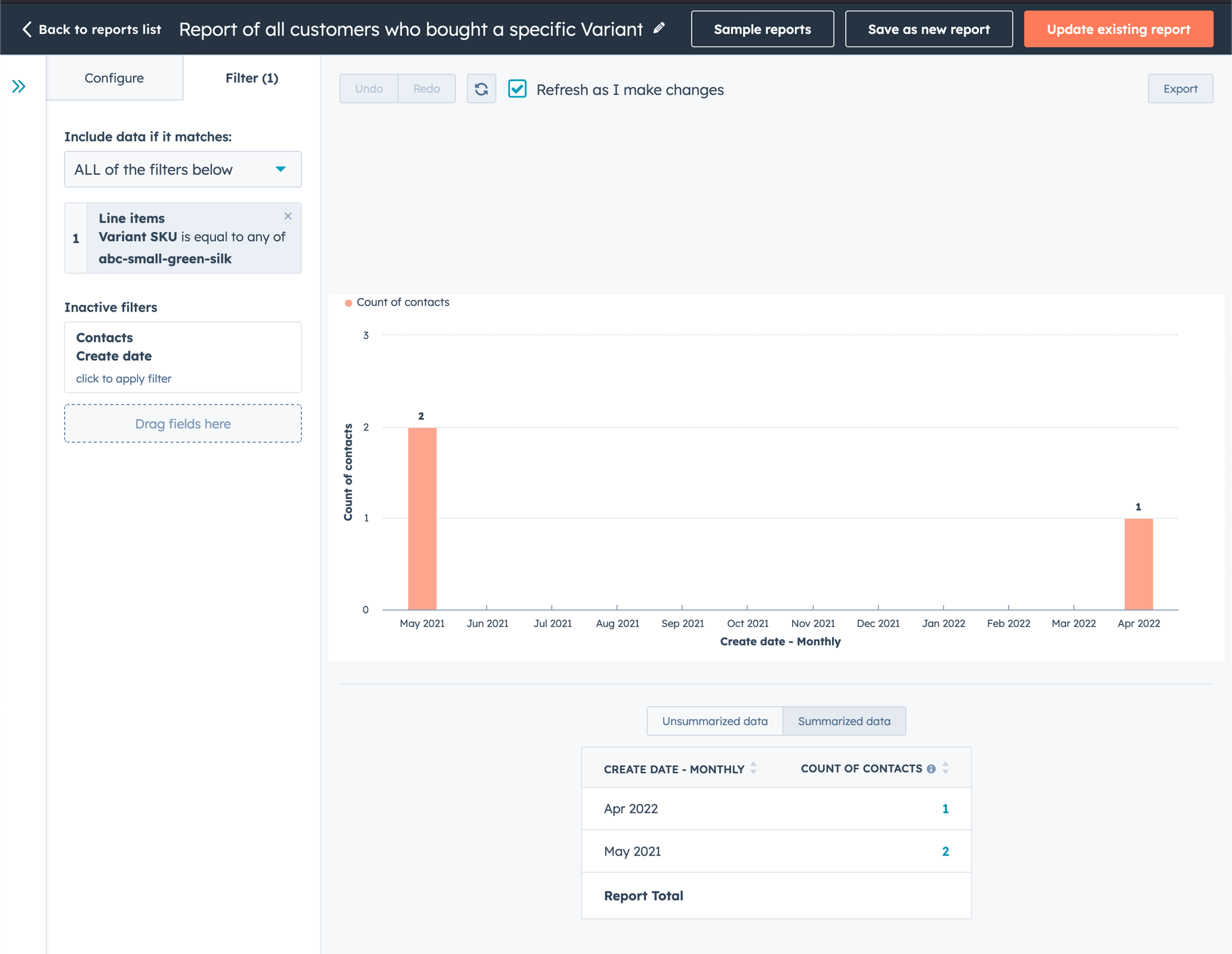This screenshot has height=954, width=1232.
Task: Click the count link for May 2021
Action: (x=945, y=852)
